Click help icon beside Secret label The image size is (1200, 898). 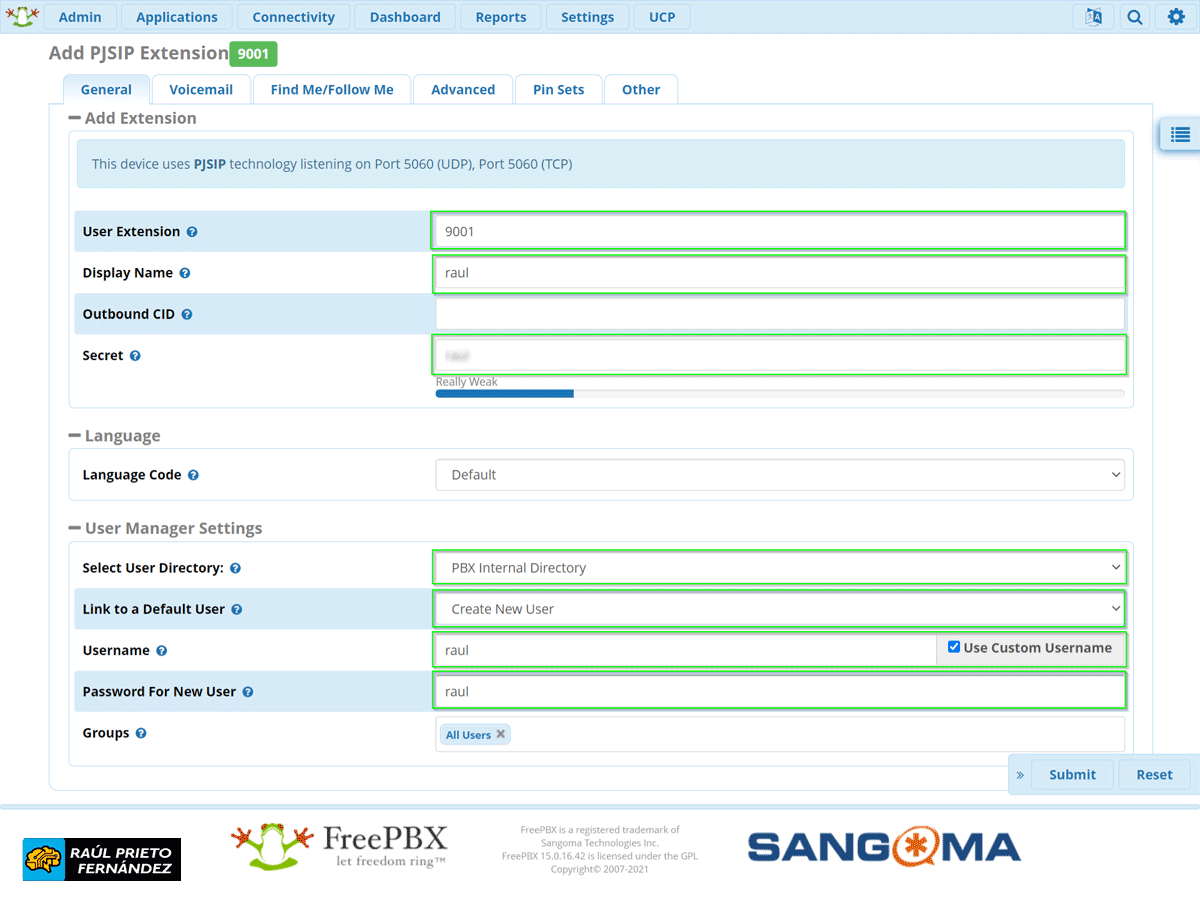click(x=135, y=356)
